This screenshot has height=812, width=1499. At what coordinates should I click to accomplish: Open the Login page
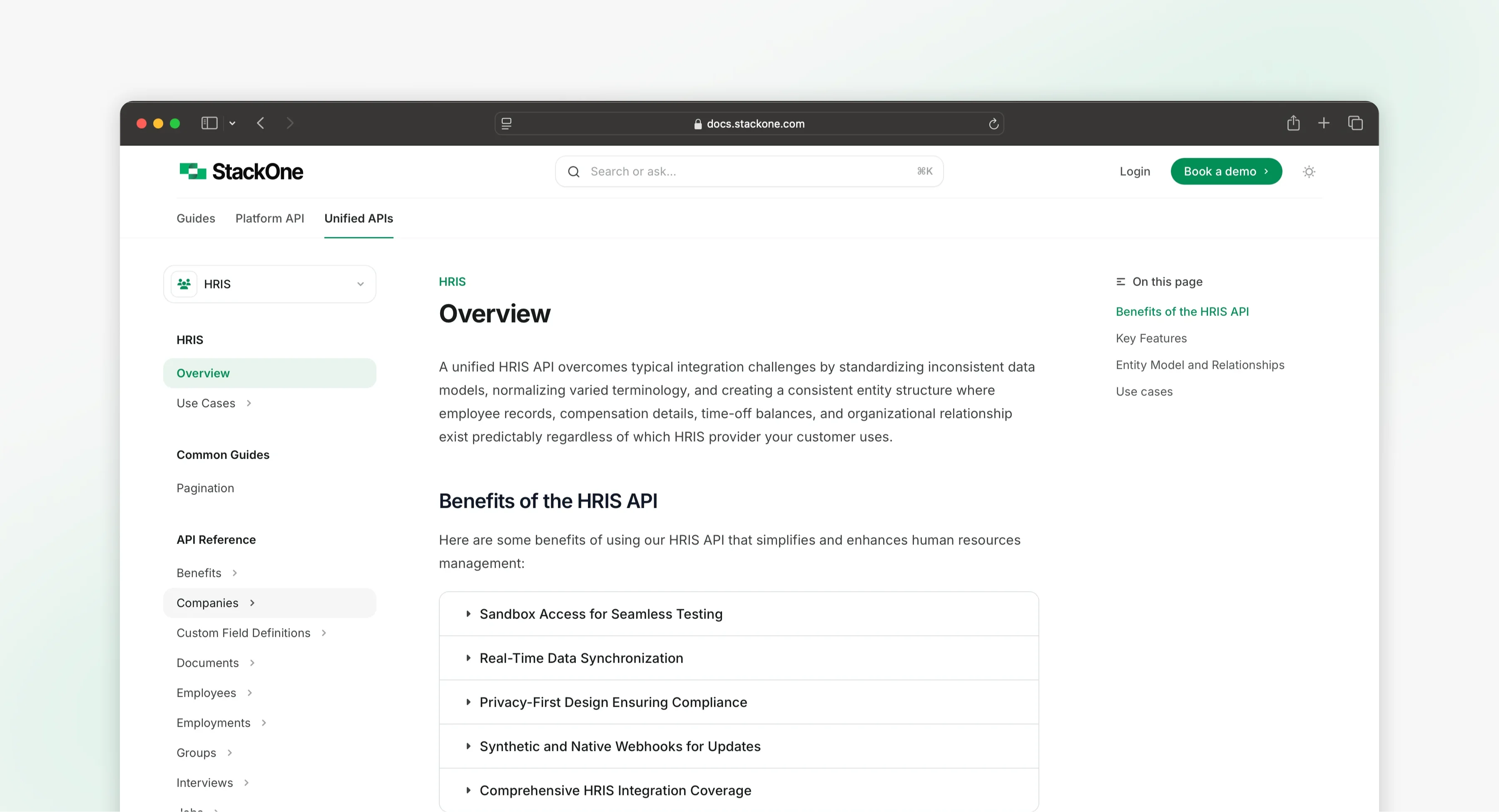click(1134, 171)
